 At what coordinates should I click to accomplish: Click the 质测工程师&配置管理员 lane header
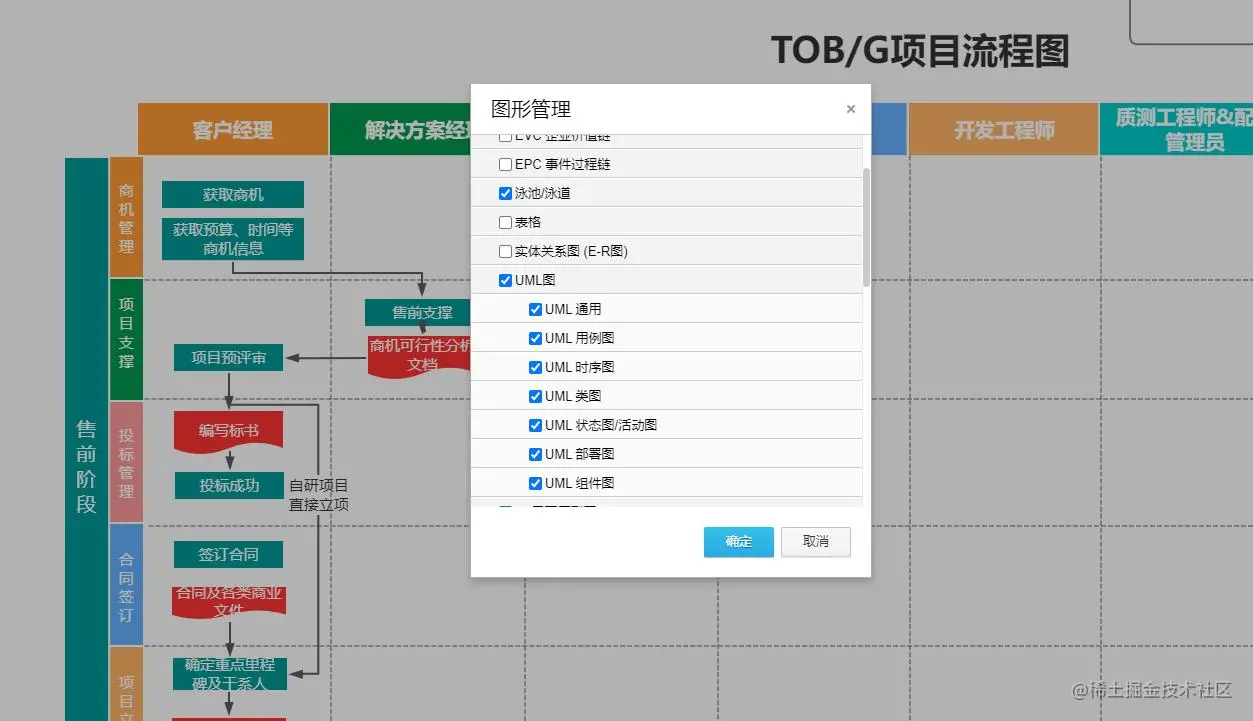click(x=1176, y=130)
